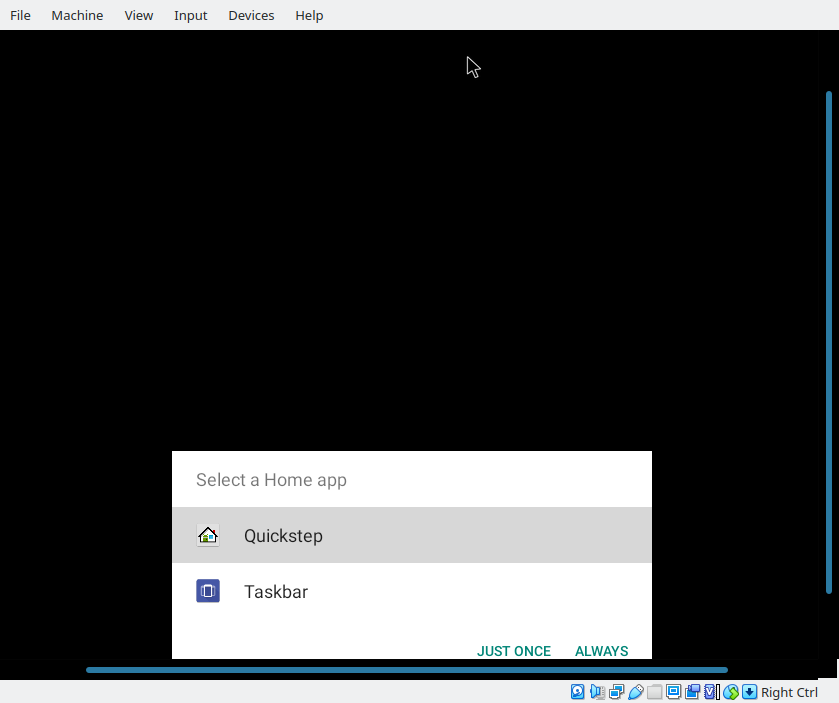Choose JUST ONCE
839x703 pixels.
tap(514, 651)
